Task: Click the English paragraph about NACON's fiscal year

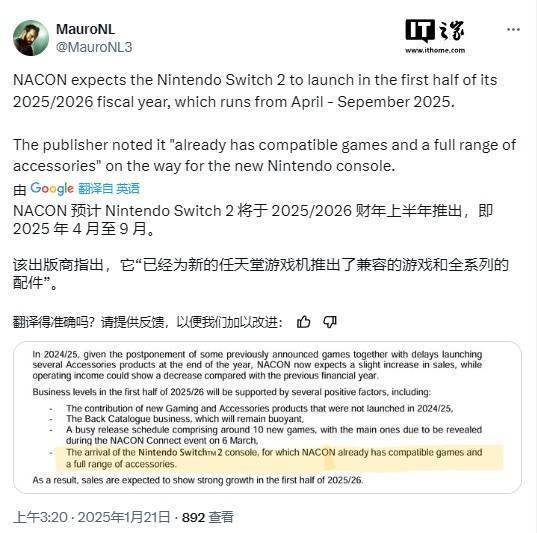Action: [x=255, y=91]
